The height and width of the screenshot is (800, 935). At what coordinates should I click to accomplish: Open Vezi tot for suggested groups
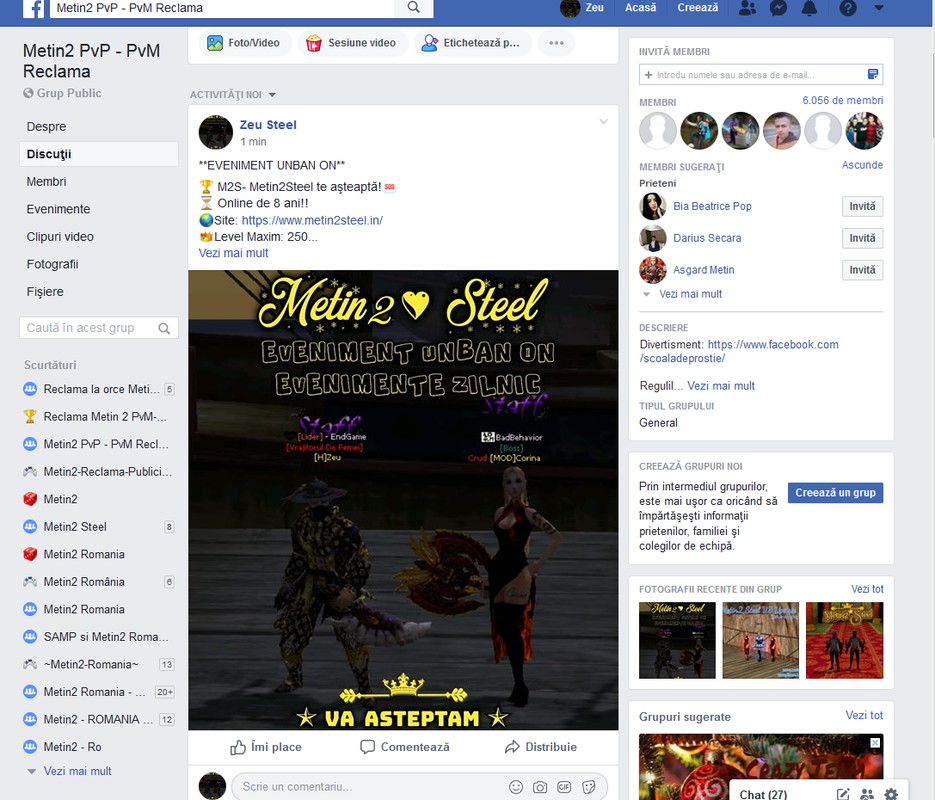[864, 715]
